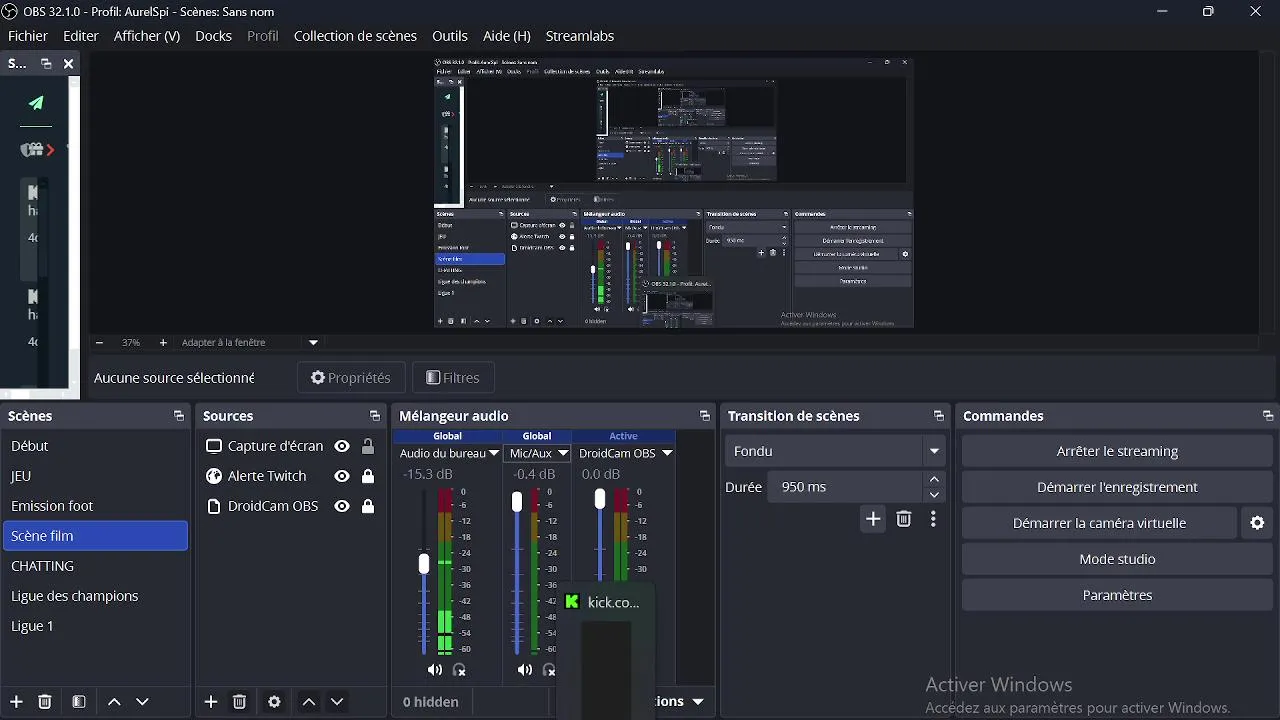This screenshot has width=1280, height=720.
Task: Decrease Durée with down arrow
Action: (x=935, y=494)
